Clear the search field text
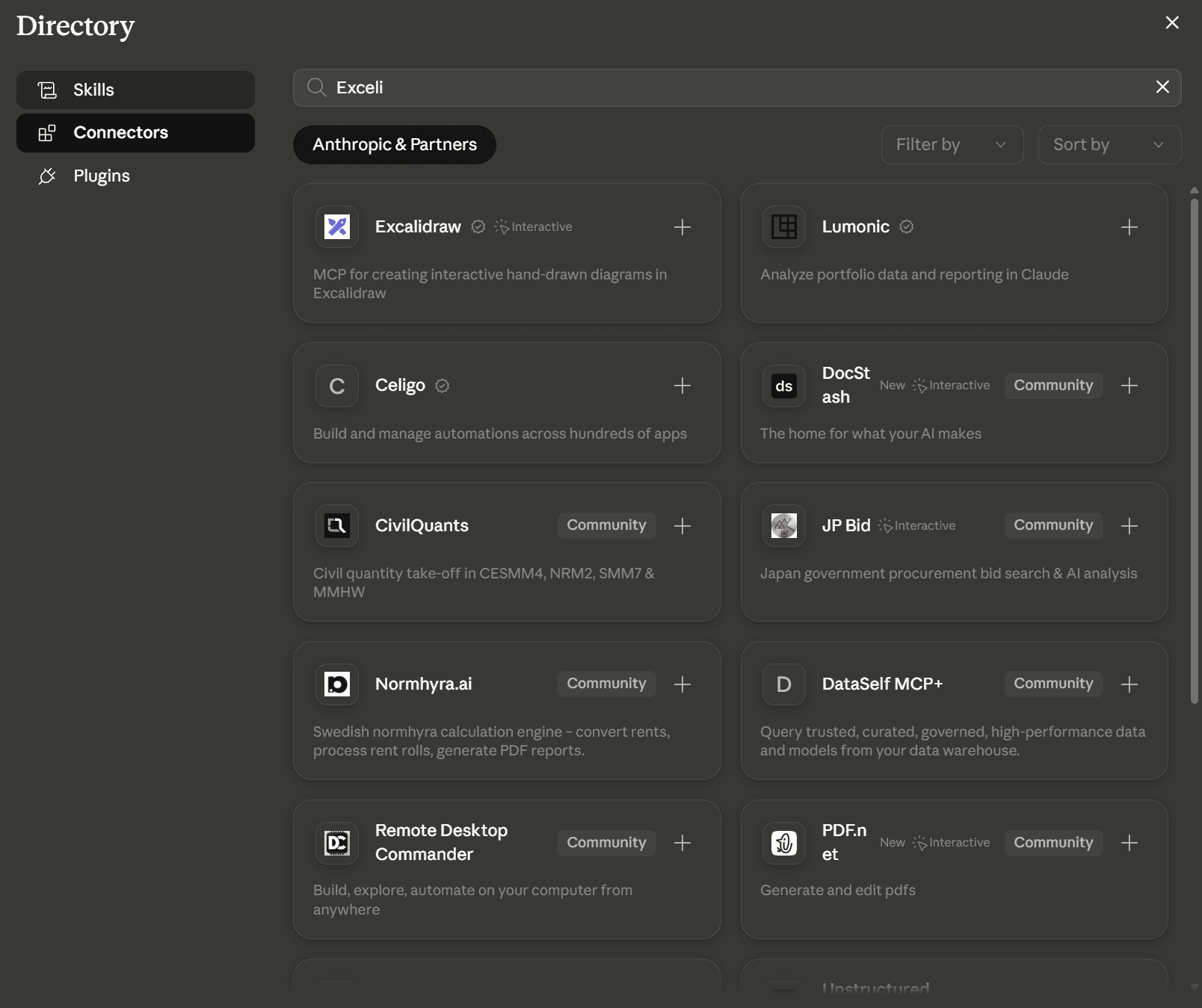This screenshot has width=1202, height=1008. 1162,87
